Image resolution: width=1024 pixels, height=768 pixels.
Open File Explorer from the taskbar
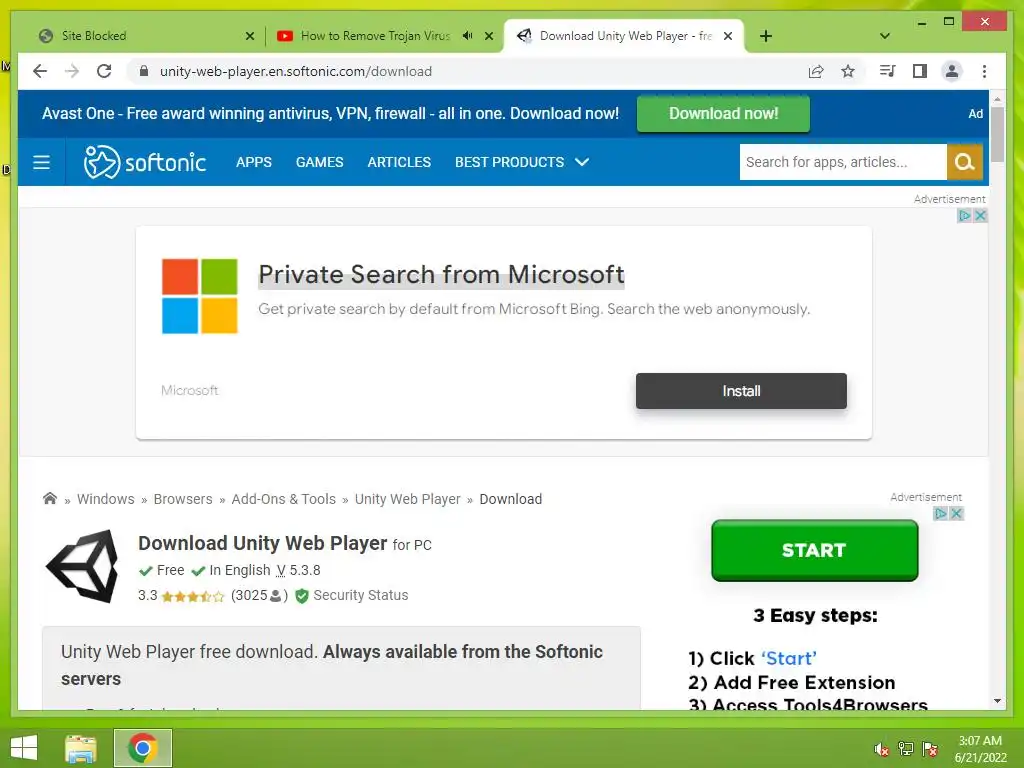[x=81, y=748]
